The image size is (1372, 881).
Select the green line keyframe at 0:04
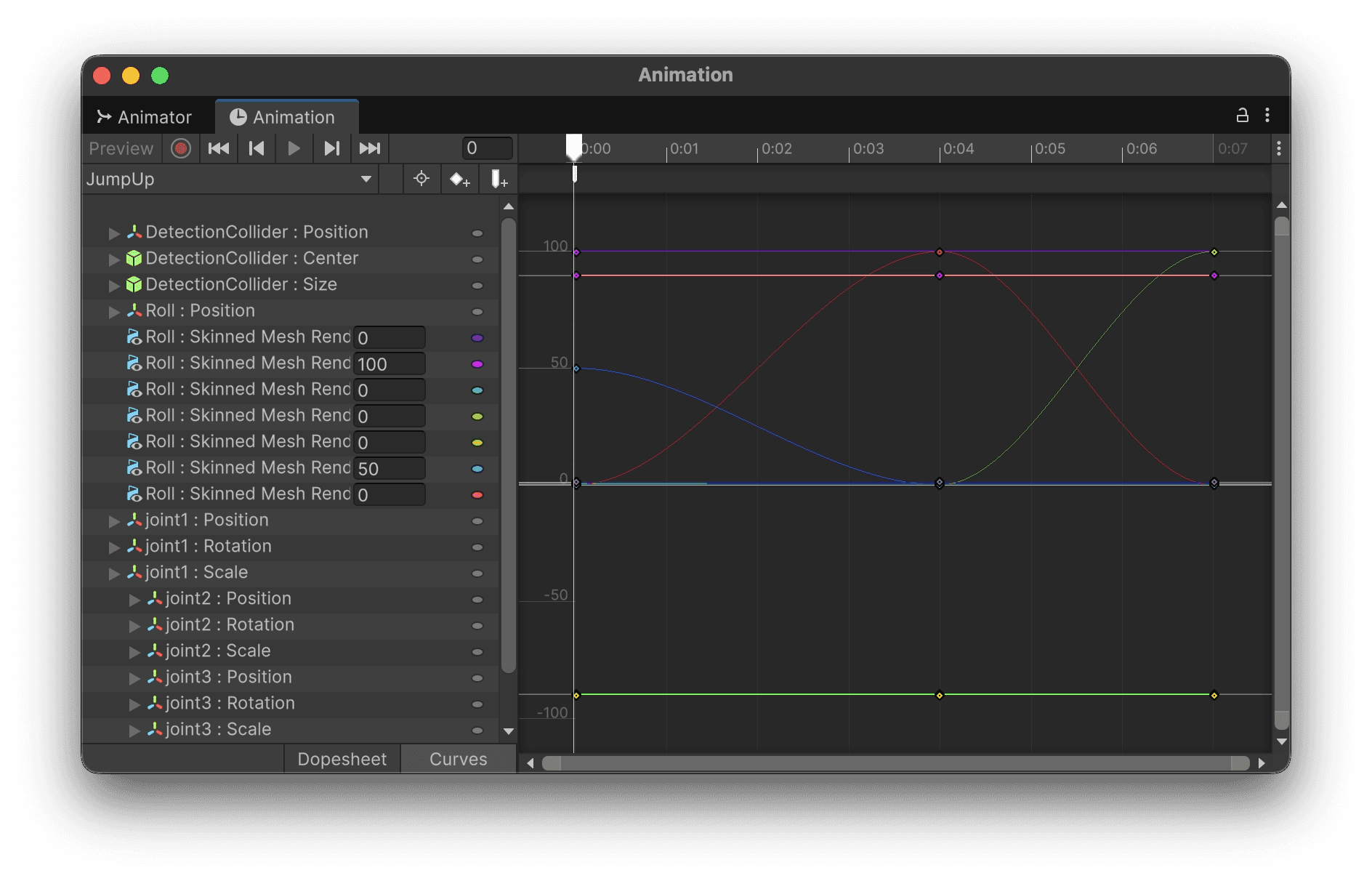click(940, 696)
